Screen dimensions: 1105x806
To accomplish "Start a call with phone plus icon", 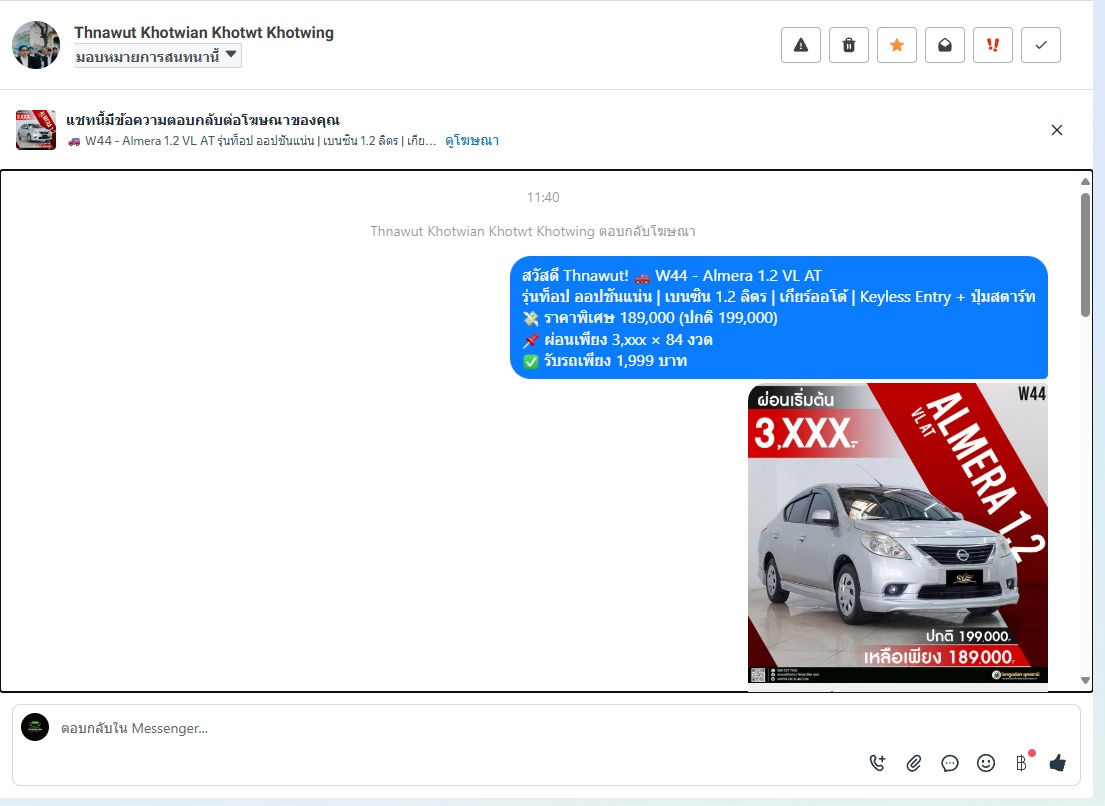I will (877, 763).
